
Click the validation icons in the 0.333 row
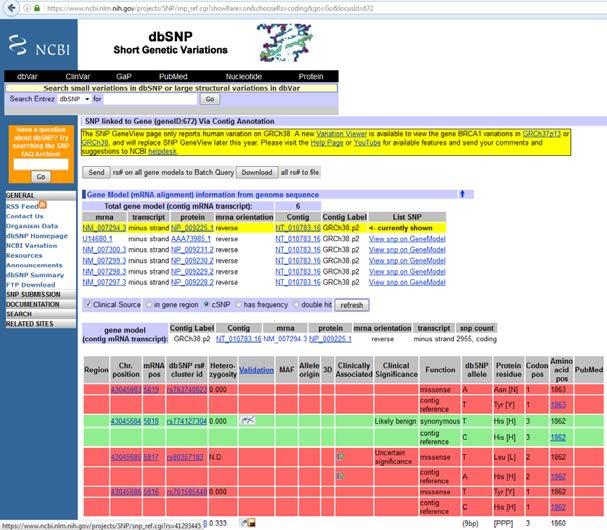tap(248, 523)
